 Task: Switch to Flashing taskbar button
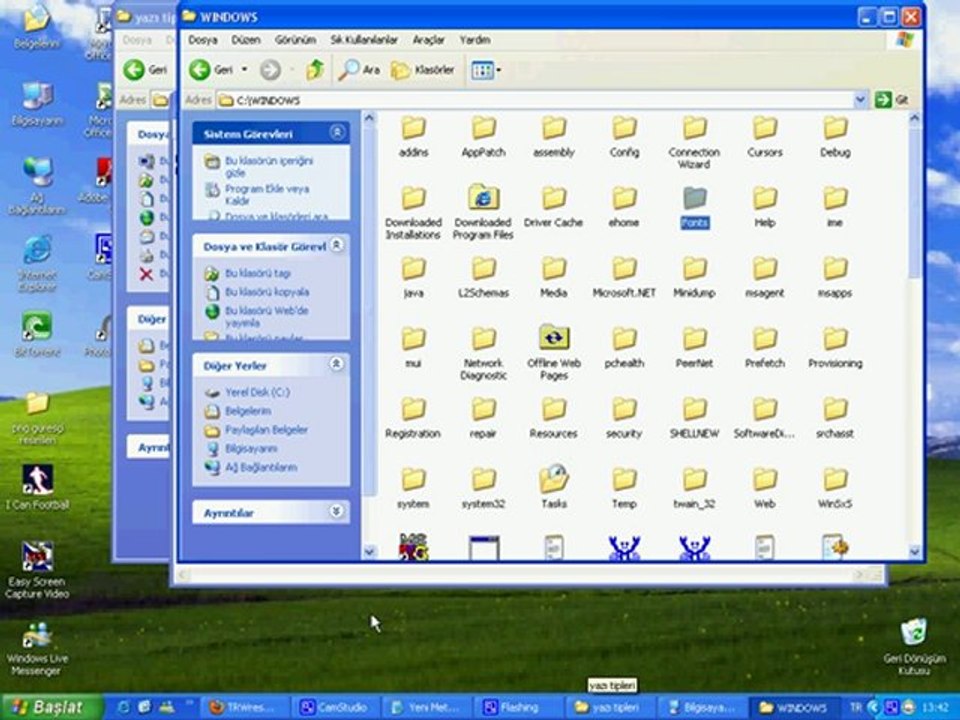517,708
